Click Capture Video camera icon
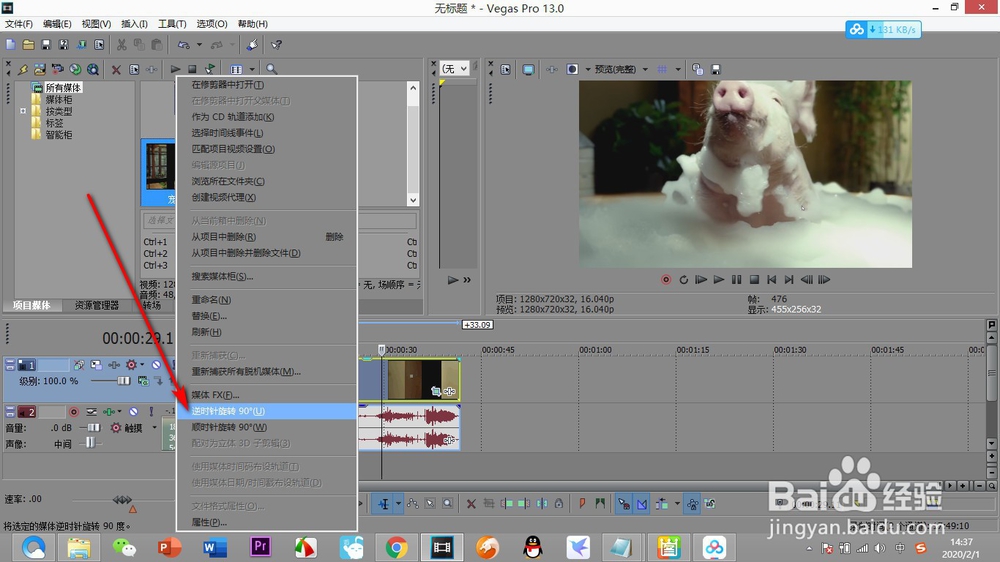This screenshot has height=562, width=1000. (57, 69)
